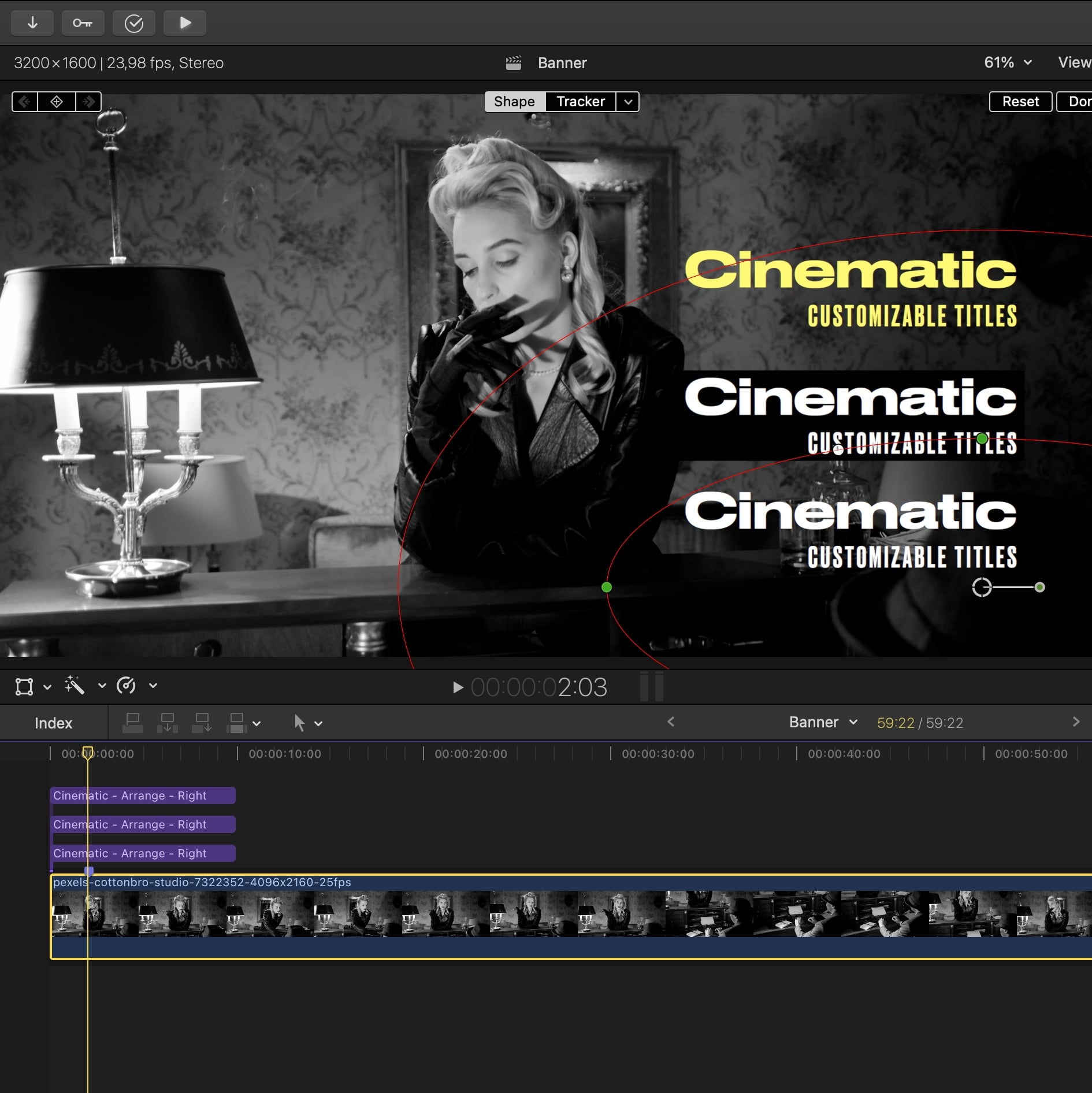Click the green mask handle on the desk
Viewport: 1092px width, 1093px height.
(606, 588)
